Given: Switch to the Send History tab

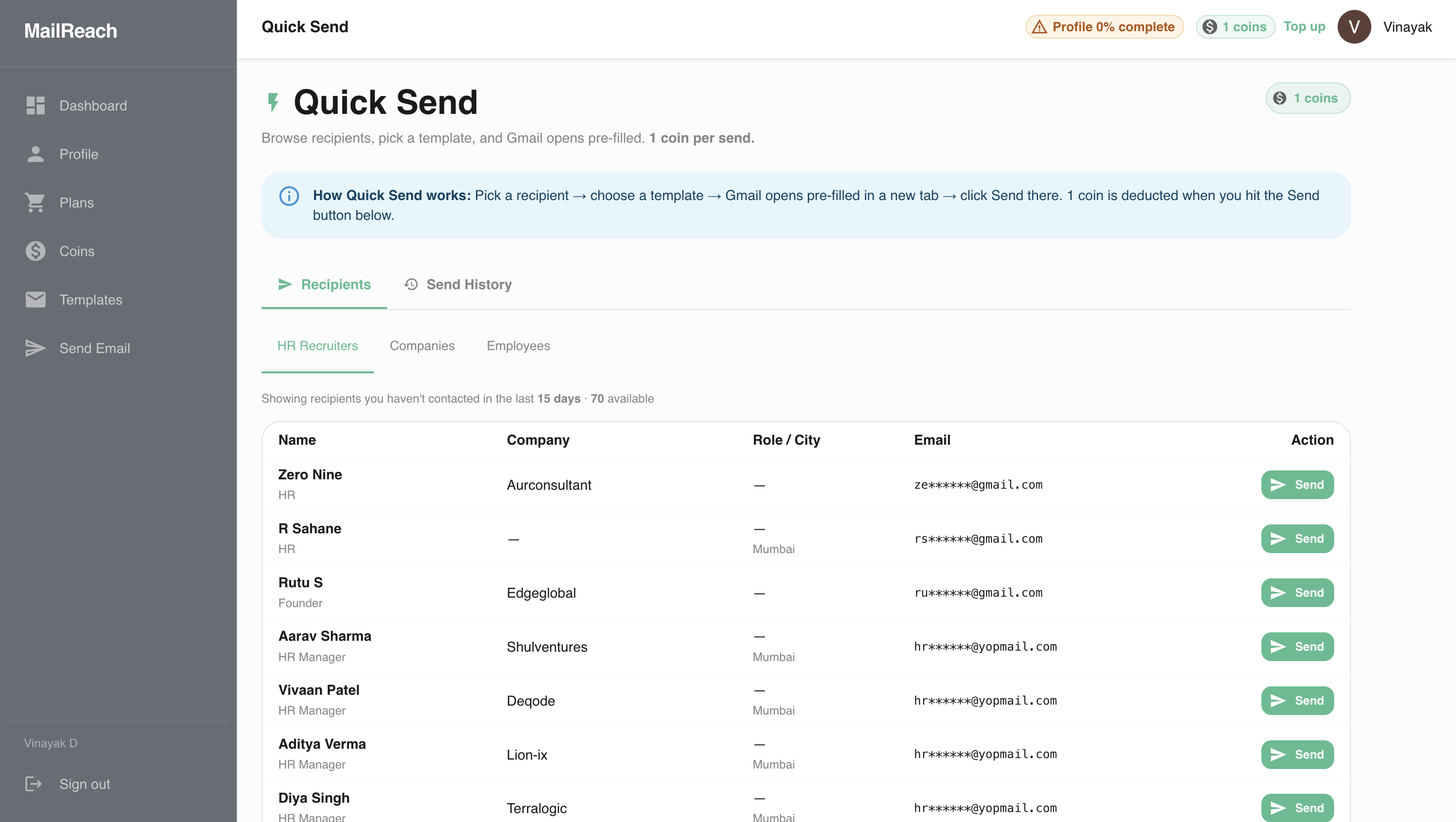Looking at the screenshot, I should pos(458,284).
